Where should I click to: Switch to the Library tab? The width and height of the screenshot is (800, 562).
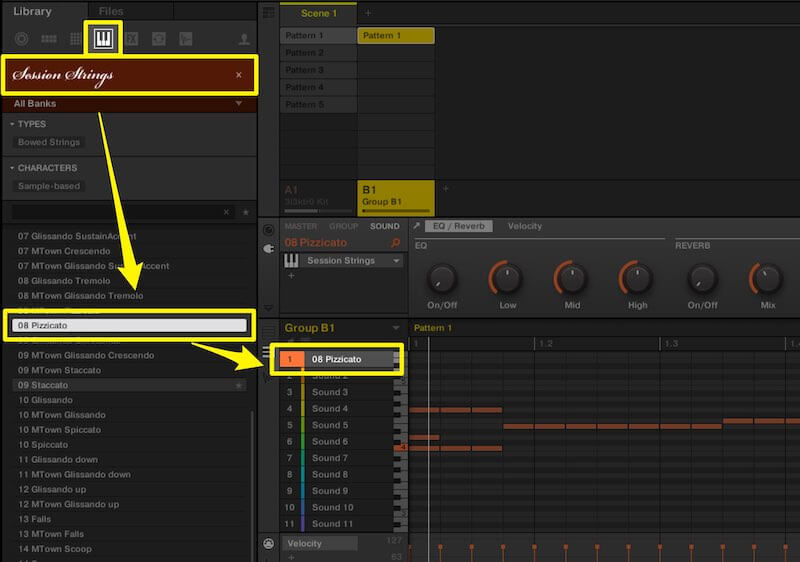point(32,11)
